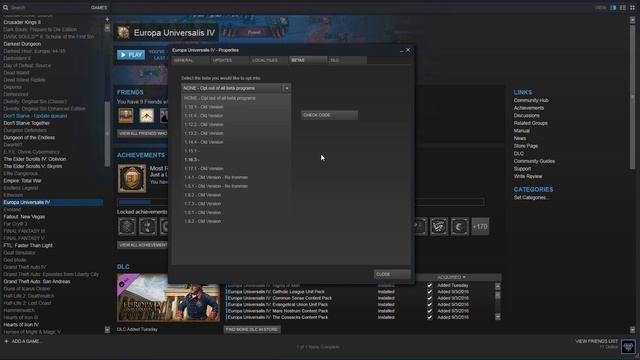This screenshot has width=640, height=360.
Task: Open the Write Review link
Action: (528, 176)
